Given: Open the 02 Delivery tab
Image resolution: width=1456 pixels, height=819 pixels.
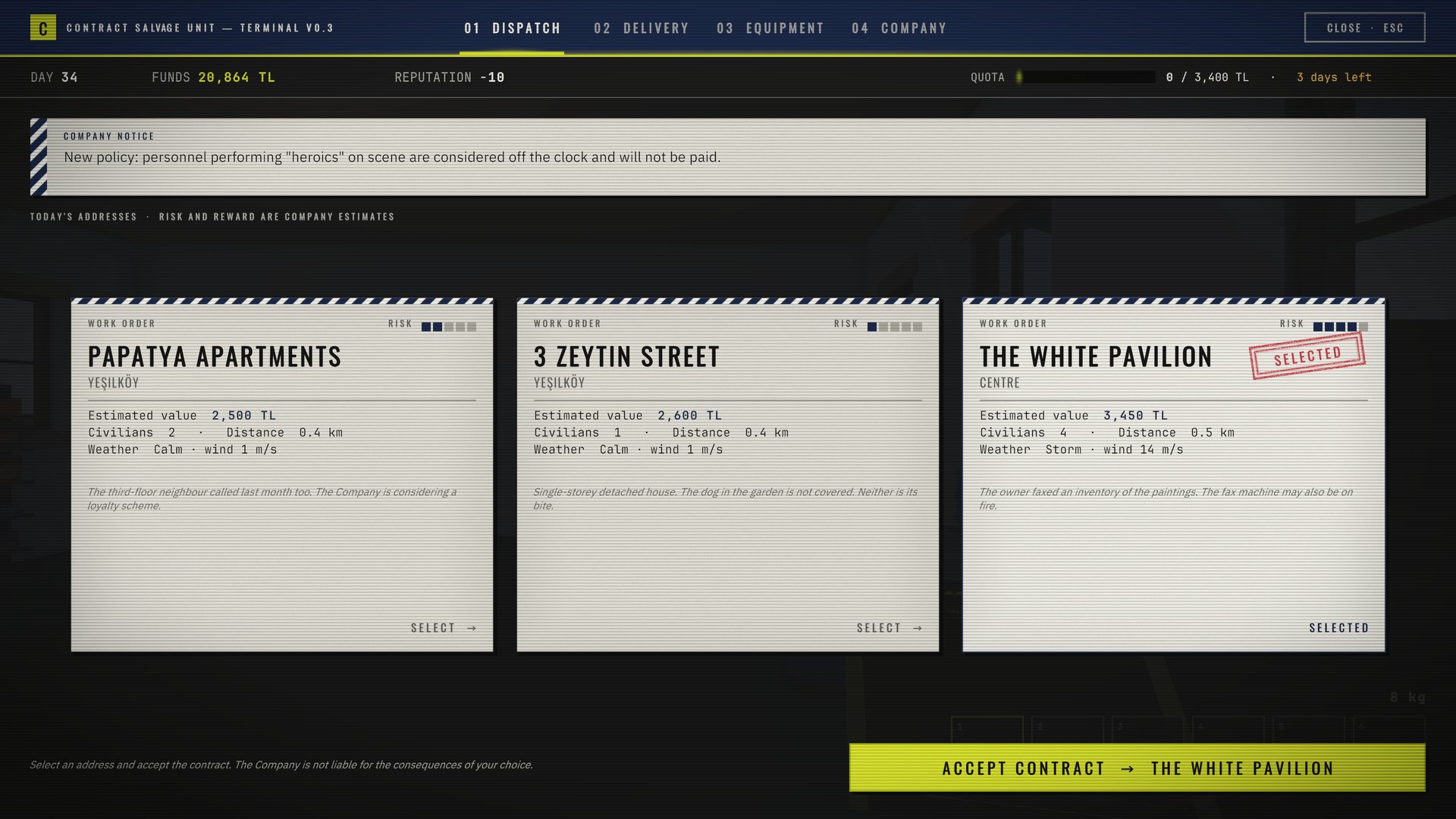Looking at the screenshot, I should [642, 28].
